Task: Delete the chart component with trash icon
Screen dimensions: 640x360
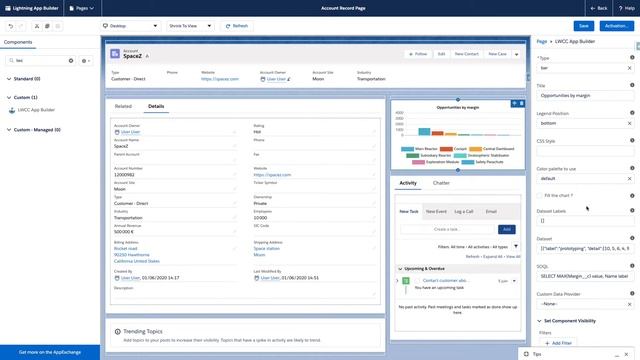Action: pyautogui.click(x=522, y=104)
